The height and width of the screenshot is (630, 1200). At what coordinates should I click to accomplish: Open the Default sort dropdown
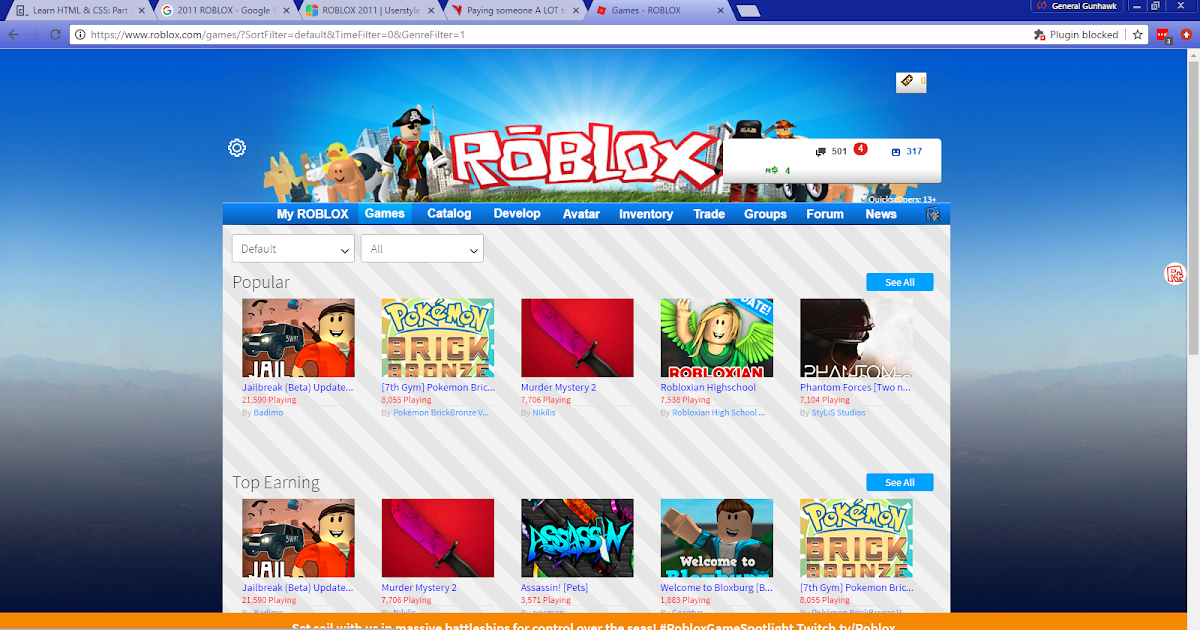[293, 248]
